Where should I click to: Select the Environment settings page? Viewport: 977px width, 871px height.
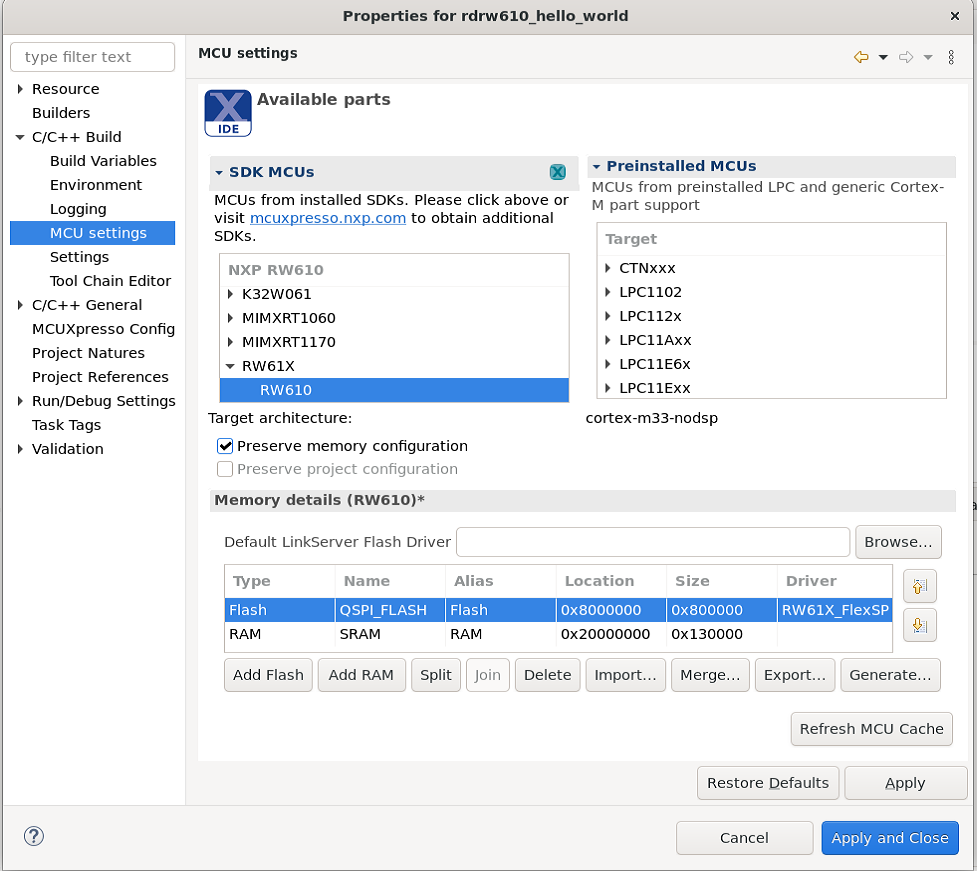[x=96, y=185]
